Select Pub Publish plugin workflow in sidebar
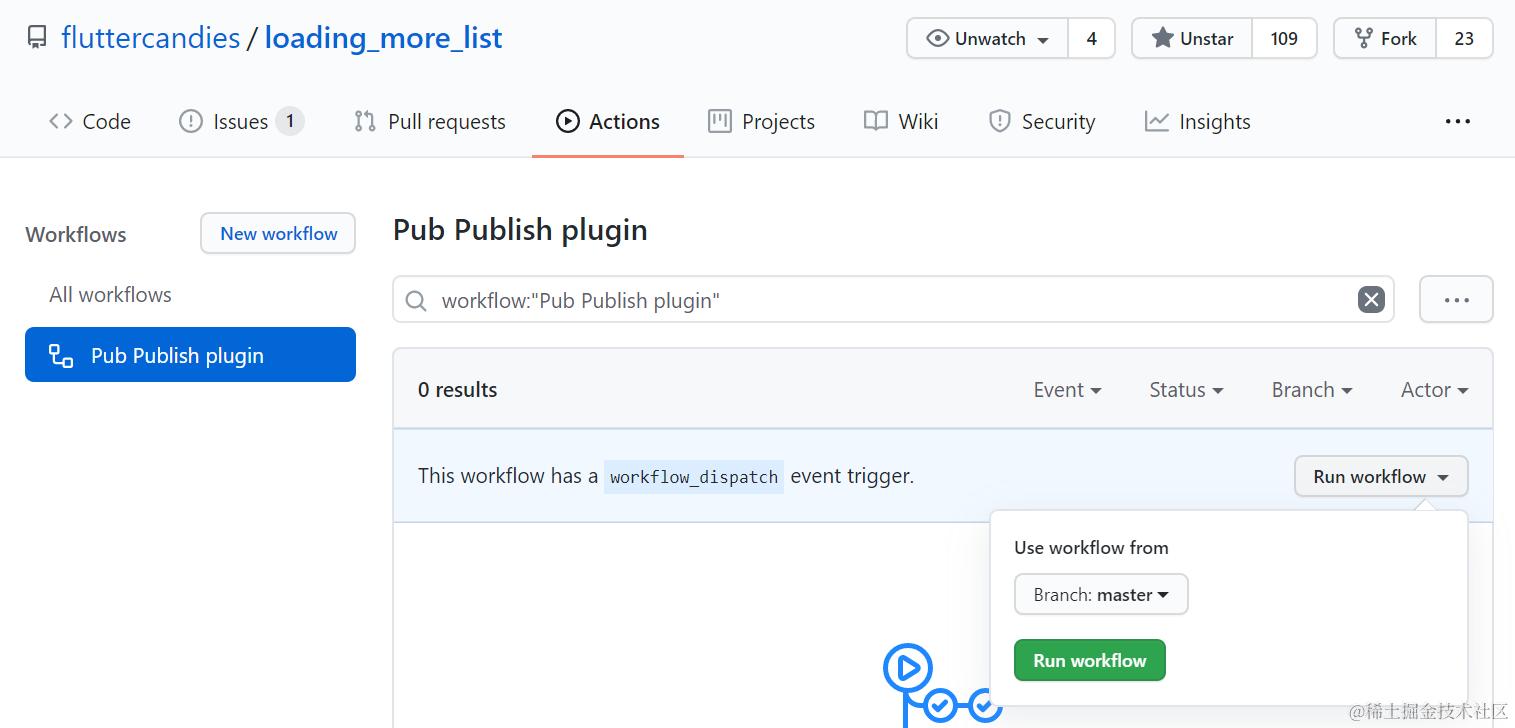Image resolution: width=1515 pixels, height=728 pixels. 190,355
